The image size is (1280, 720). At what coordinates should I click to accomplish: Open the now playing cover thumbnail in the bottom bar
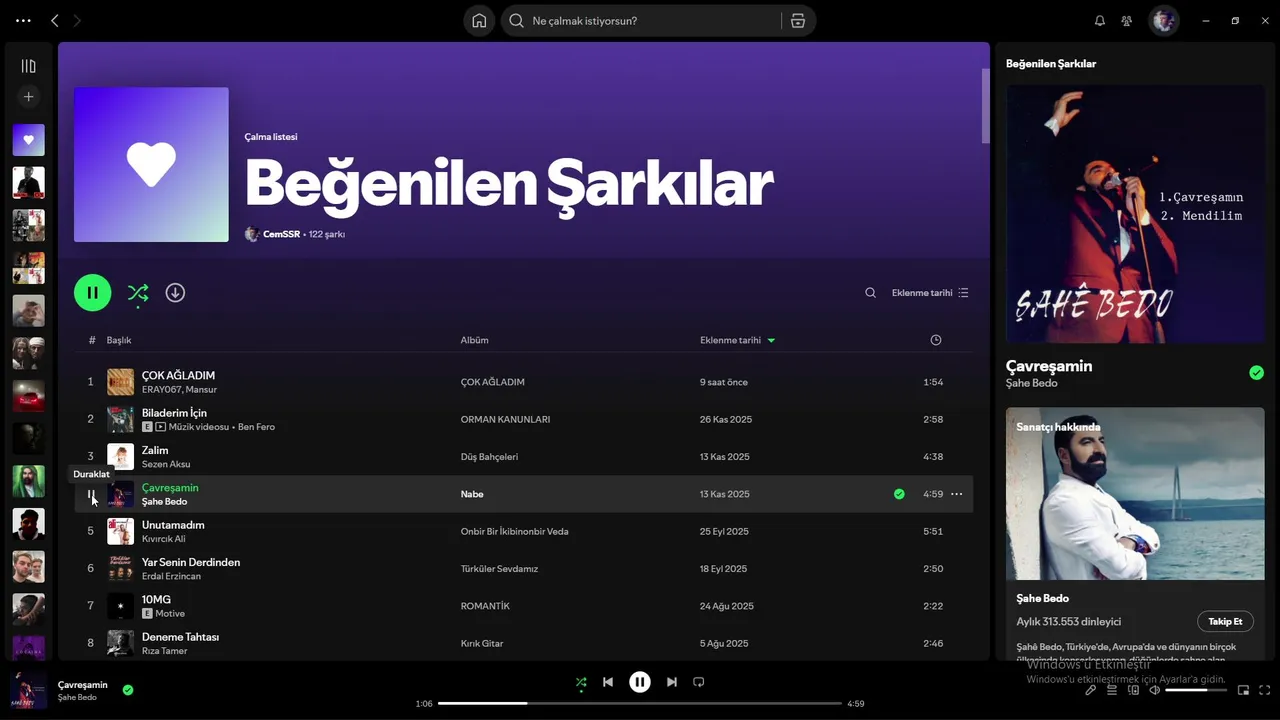pyautogui.click(x=28, y=690)
